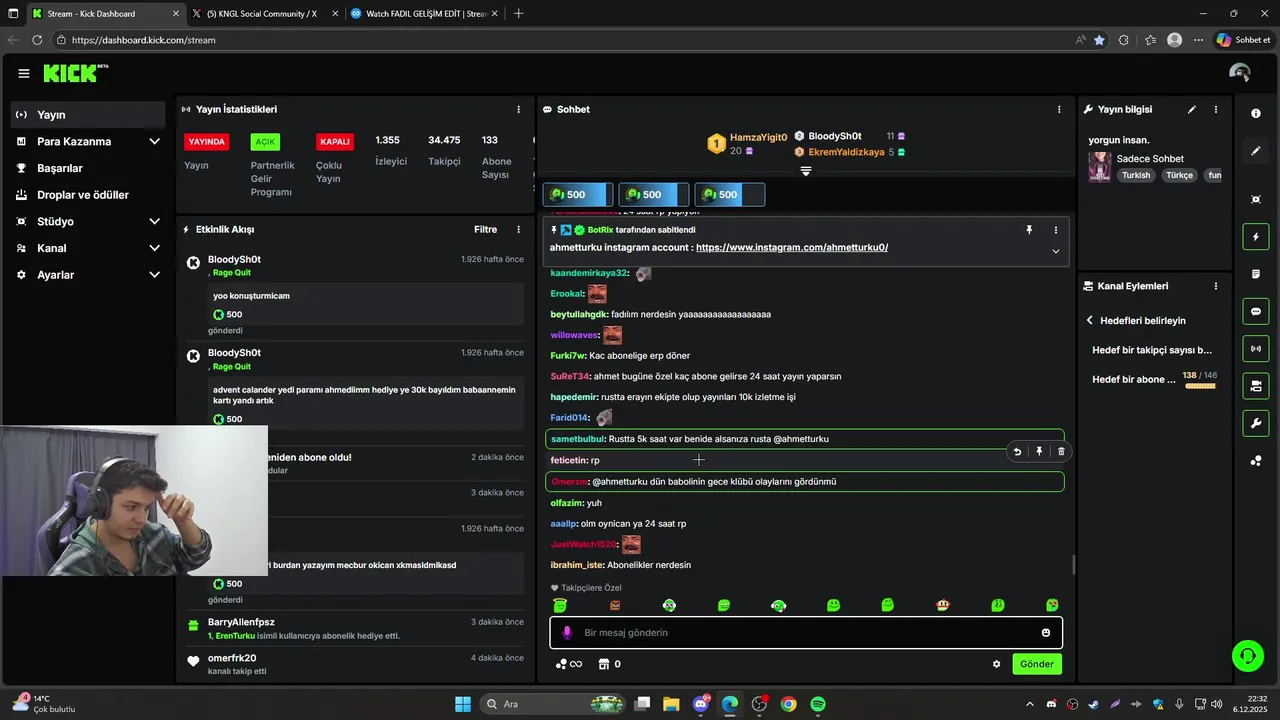Viewport: 1280px width, 720px height.
Task: Open Windows Start menu
Action: click(x=463, y=704)
